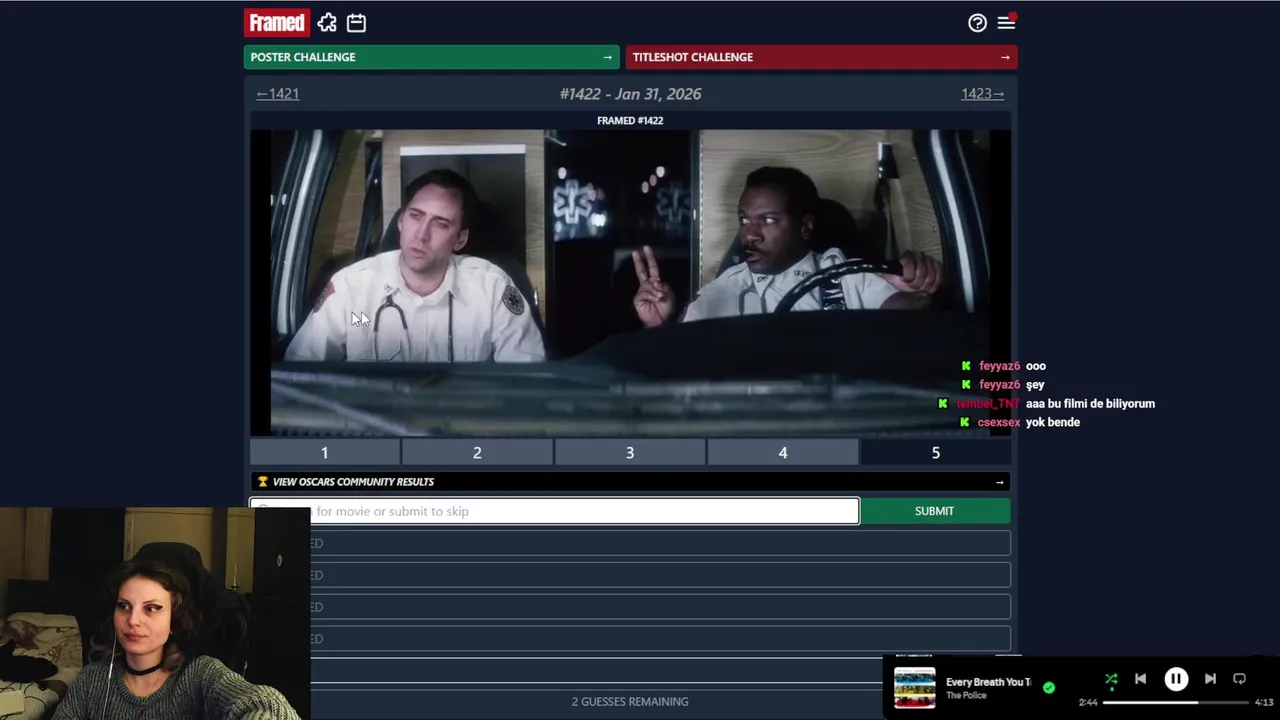Click the green saved-song checkmark

coord(1048,688)
